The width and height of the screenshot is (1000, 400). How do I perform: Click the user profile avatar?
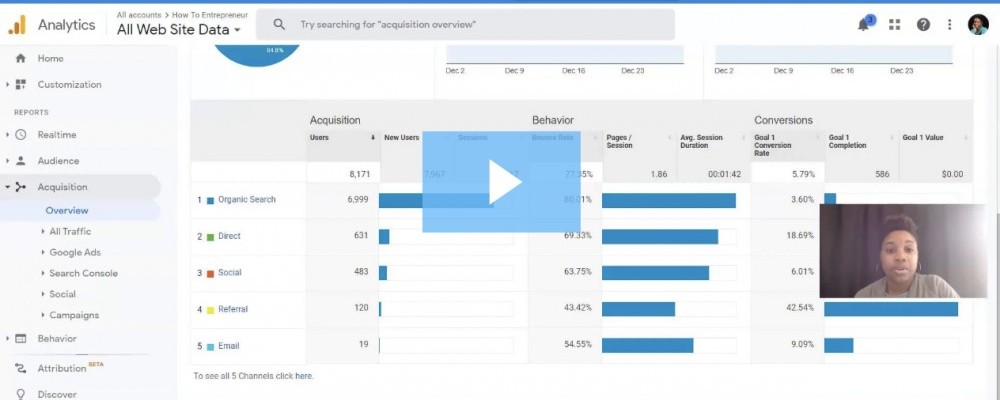[978, 25]
